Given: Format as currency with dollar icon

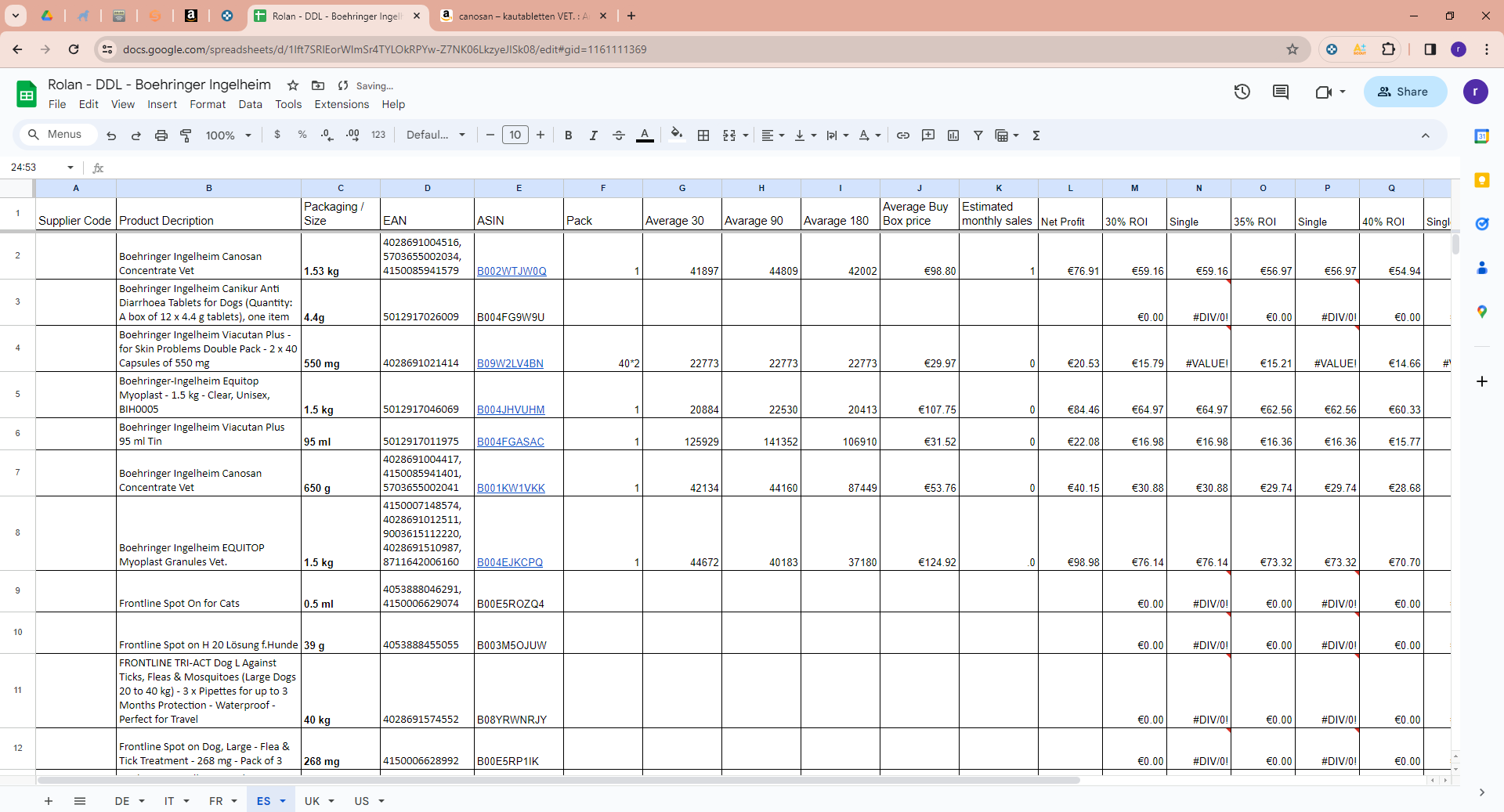Looking at the screenshot, I should pyautogui.click(x=277, y=135).
